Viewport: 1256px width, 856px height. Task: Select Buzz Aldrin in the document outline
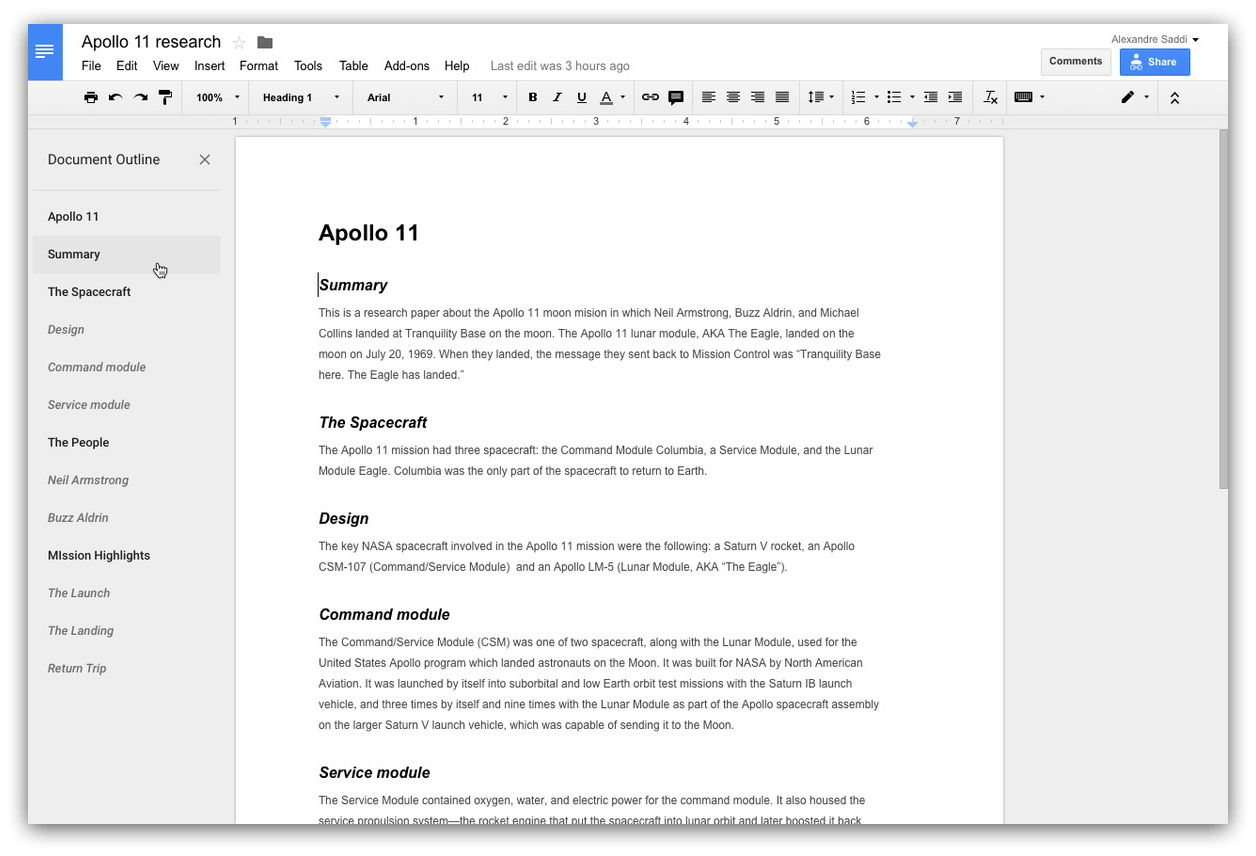pyautogui.click(x=78, y=518)
